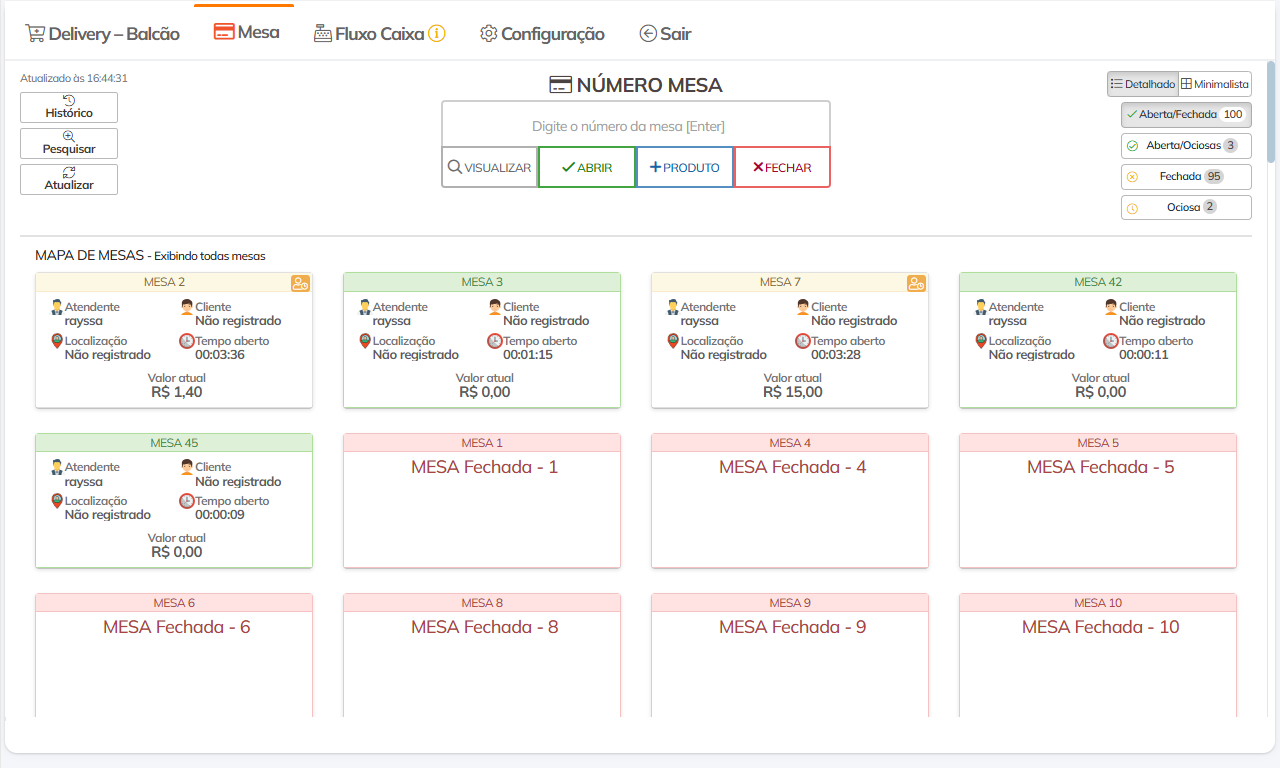Open the Delivery – Balcão tab
The height and width of the screenshot is (768, 1280).
pos(102,34)
